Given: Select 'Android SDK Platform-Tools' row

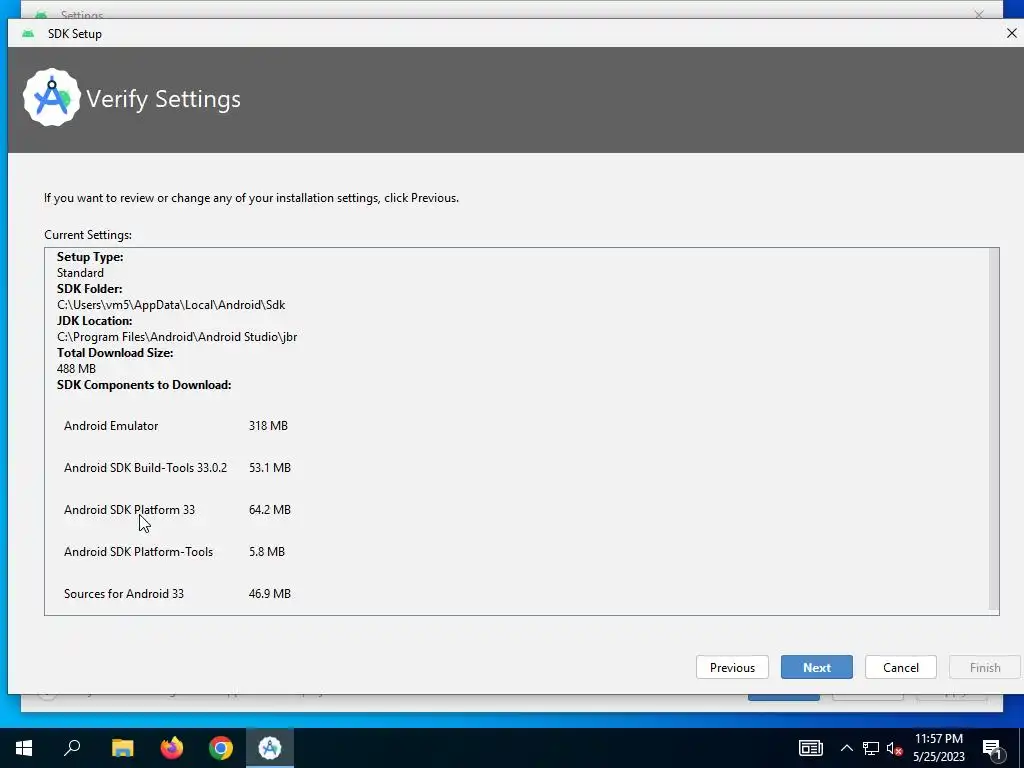Looking at the screenshot, I should click(x=174, y=552).
